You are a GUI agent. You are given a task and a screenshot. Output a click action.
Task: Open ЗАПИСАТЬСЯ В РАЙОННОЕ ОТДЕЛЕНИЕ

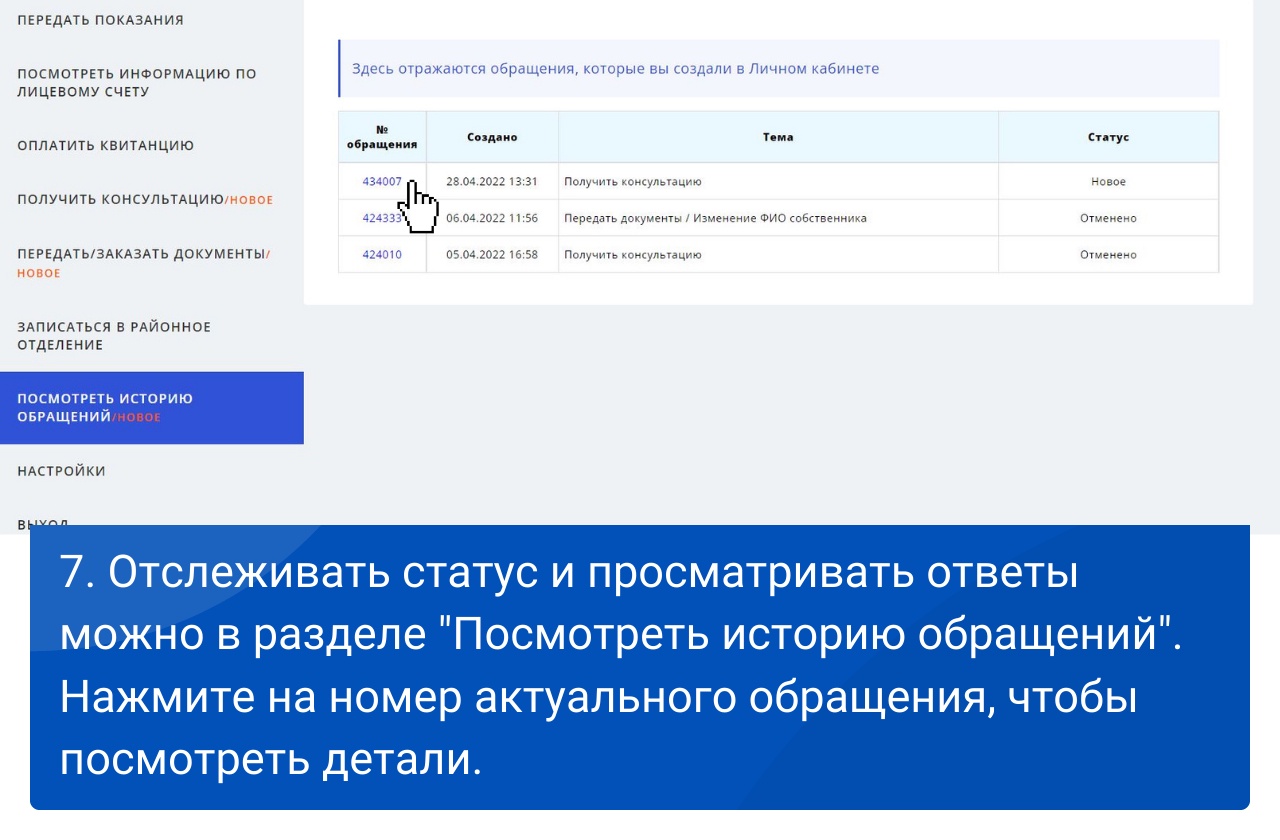tap(114, 335)
